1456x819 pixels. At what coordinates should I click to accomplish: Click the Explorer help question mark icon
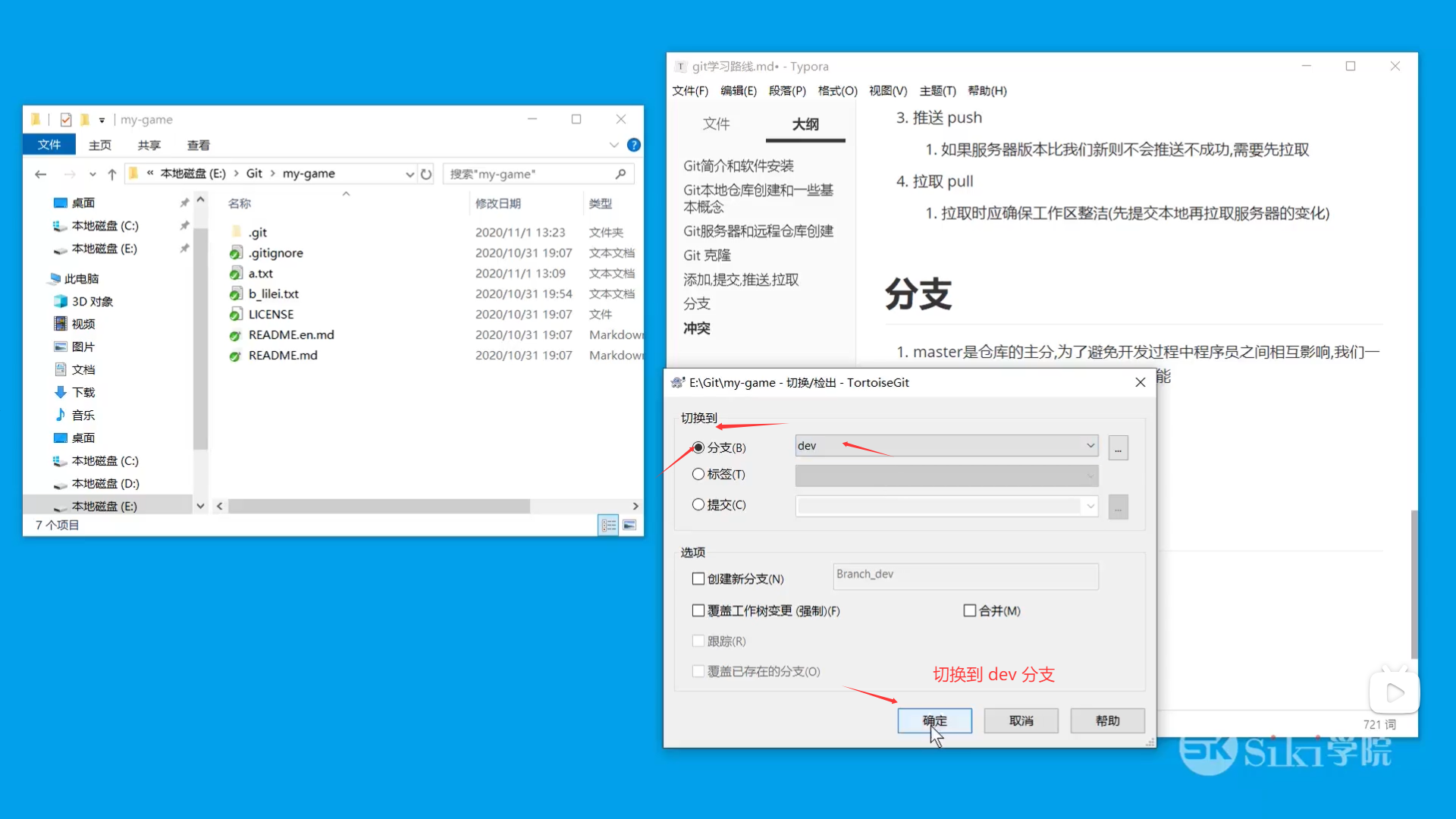pyautogui.click(x=634, y=145)
